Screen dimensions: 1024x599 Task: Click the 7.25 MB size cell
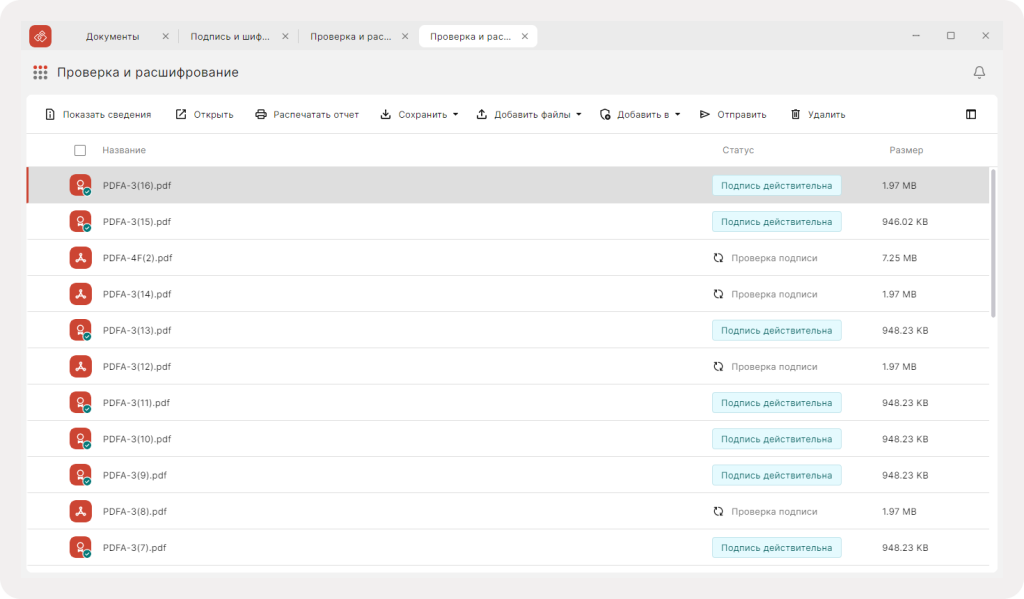[x=899, y=258]
